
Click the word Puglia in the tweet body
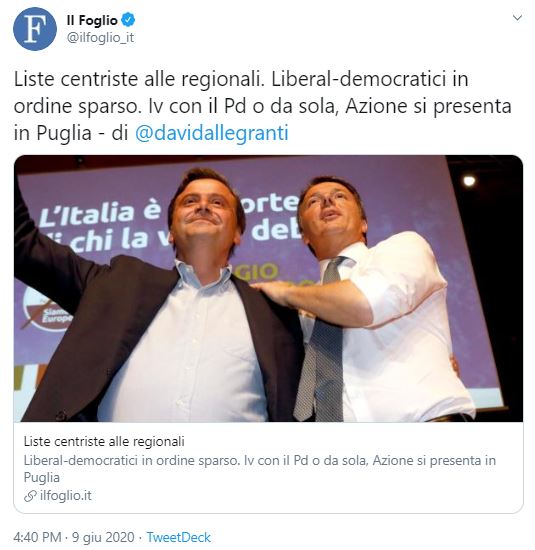click(64, 133)
